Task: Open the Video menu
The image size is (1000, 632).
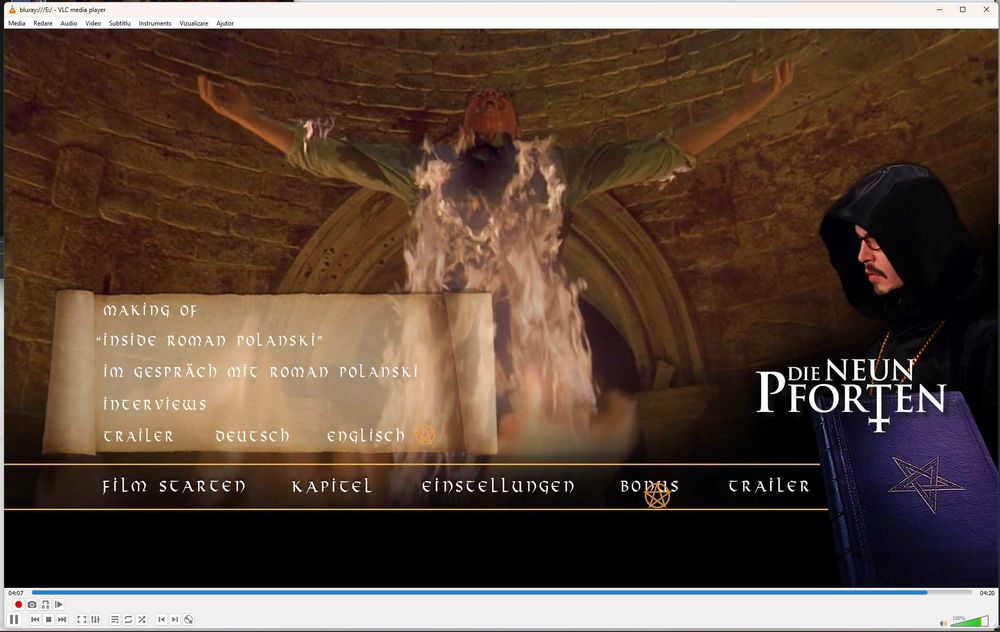Action: (x=93, y=24)
